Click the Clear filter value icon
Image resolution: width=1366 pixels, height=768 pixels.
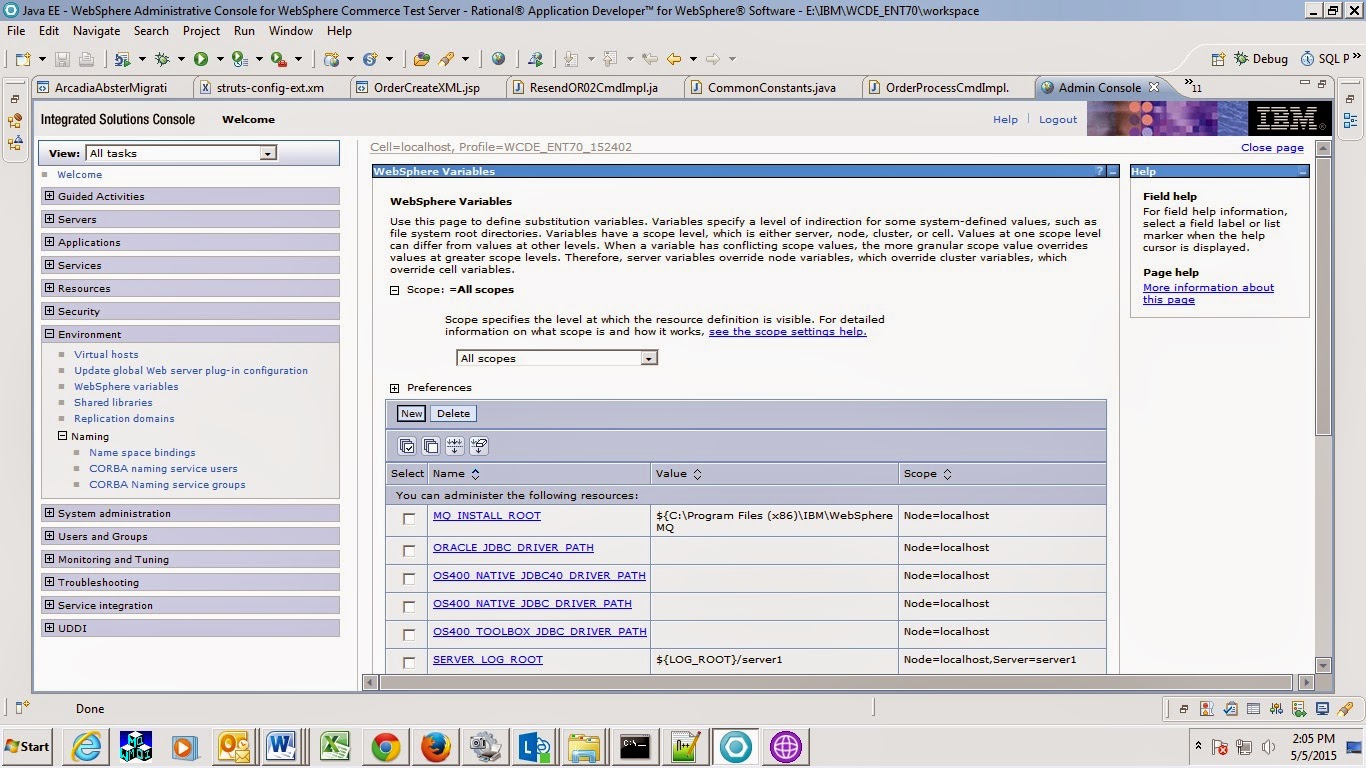click(x=479, y=446)
